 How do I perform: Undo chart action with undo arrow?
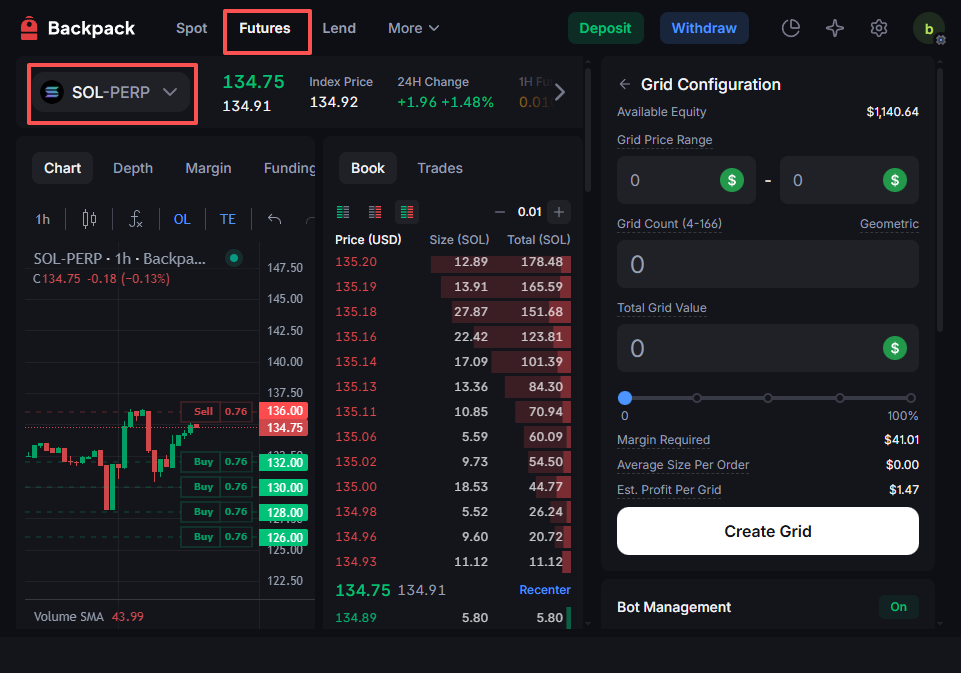pyautogui.click(x=275, y=219)
